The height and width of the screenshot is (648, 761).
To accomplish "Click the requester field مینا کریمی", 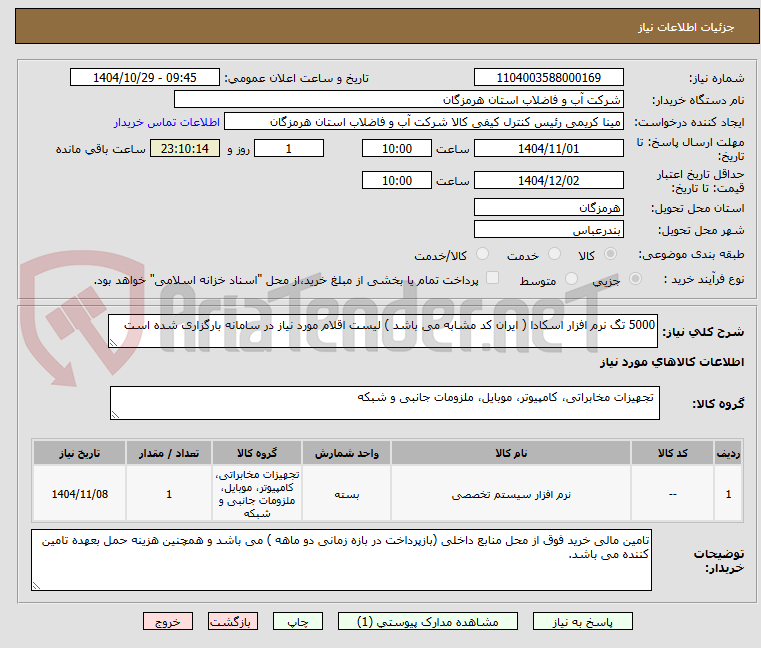I will click(x=423, y=122).
